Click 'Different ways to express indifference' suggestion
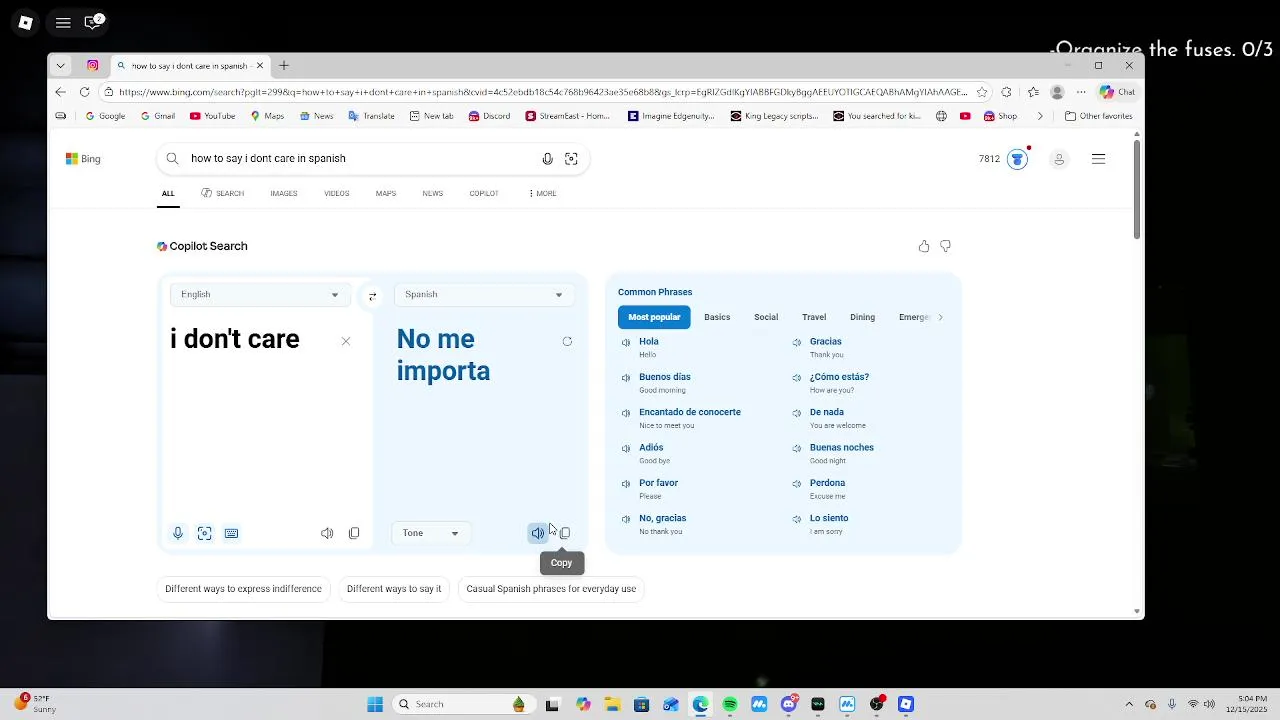This screenshot has width=1280, height=720. coord(243,589)
